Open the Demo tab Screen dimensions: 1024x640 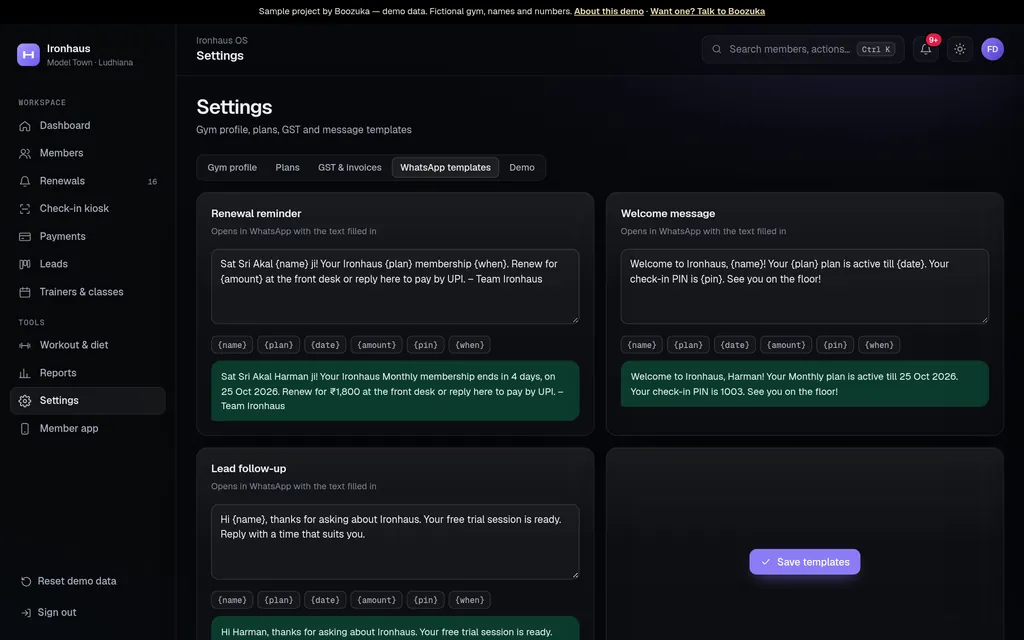522,167
